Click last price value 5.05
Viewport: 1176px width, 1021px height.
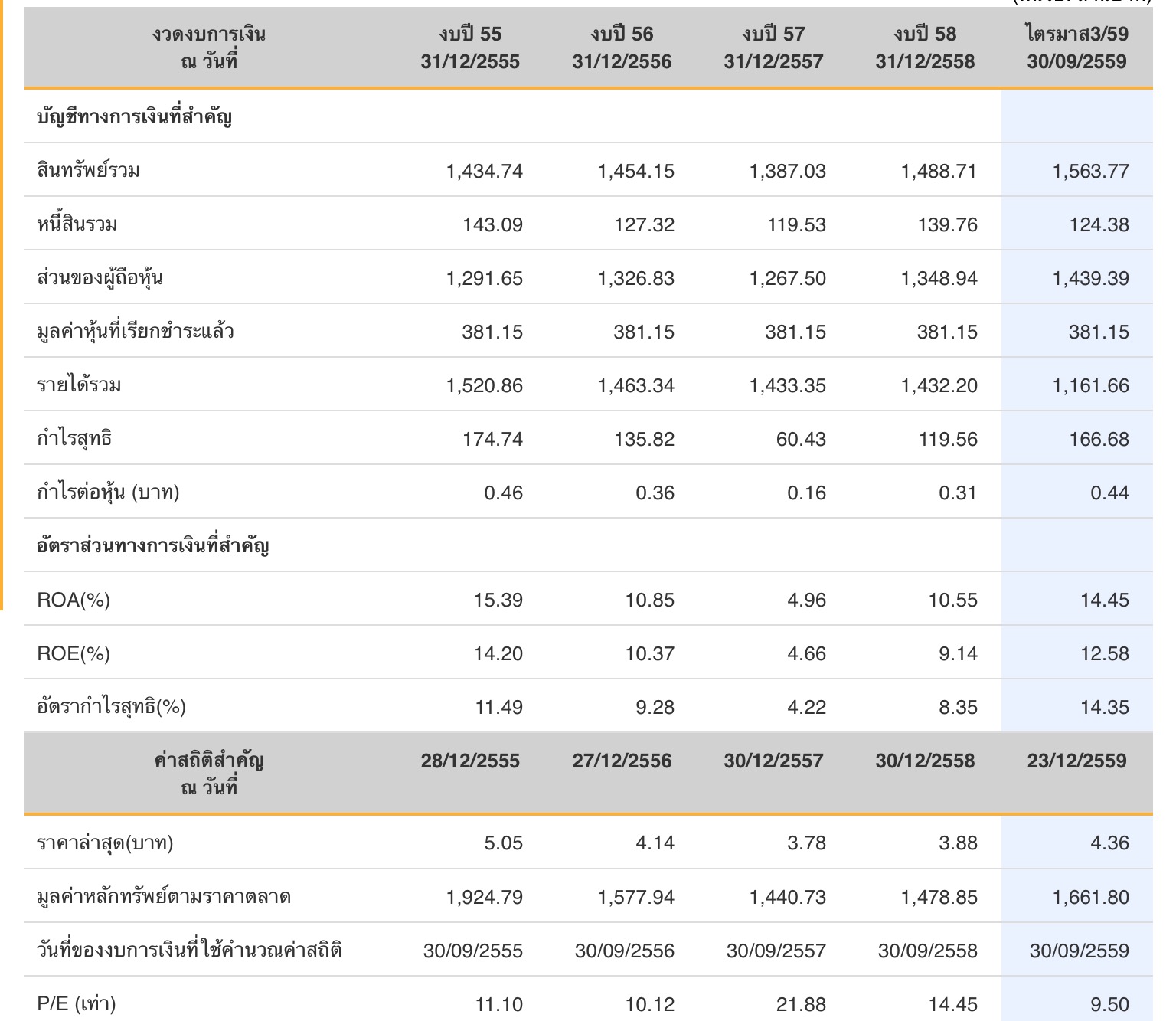504,843
